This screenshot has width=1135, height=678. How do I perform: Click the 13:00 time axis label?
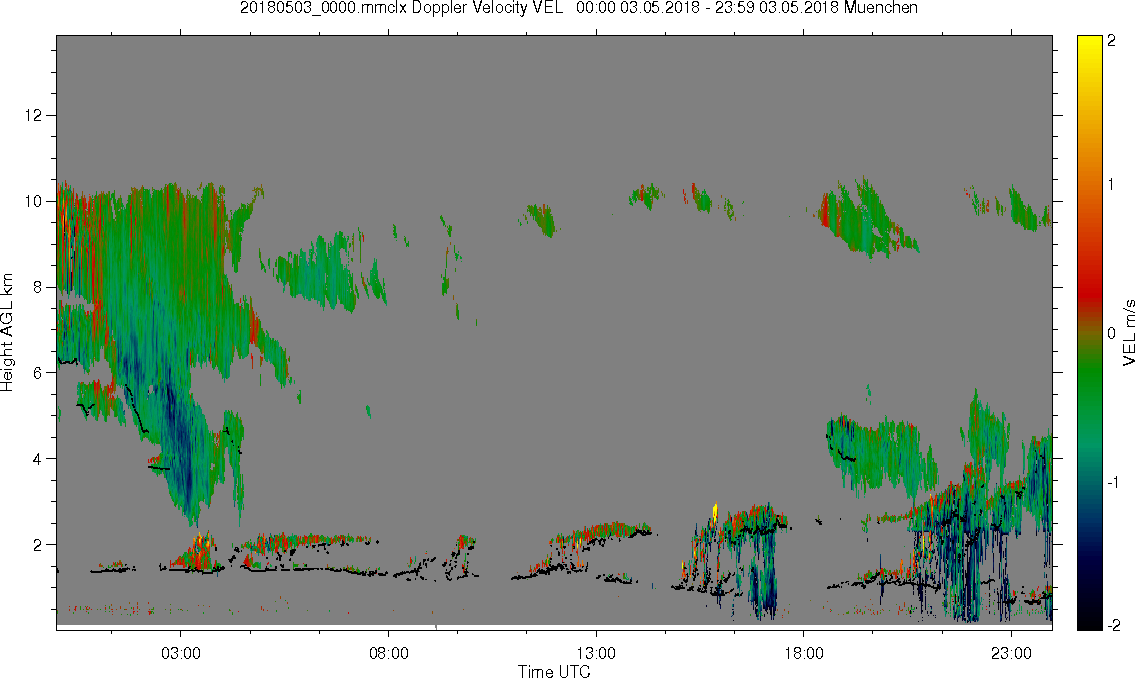pyautogui.click(x=596, y=653)
